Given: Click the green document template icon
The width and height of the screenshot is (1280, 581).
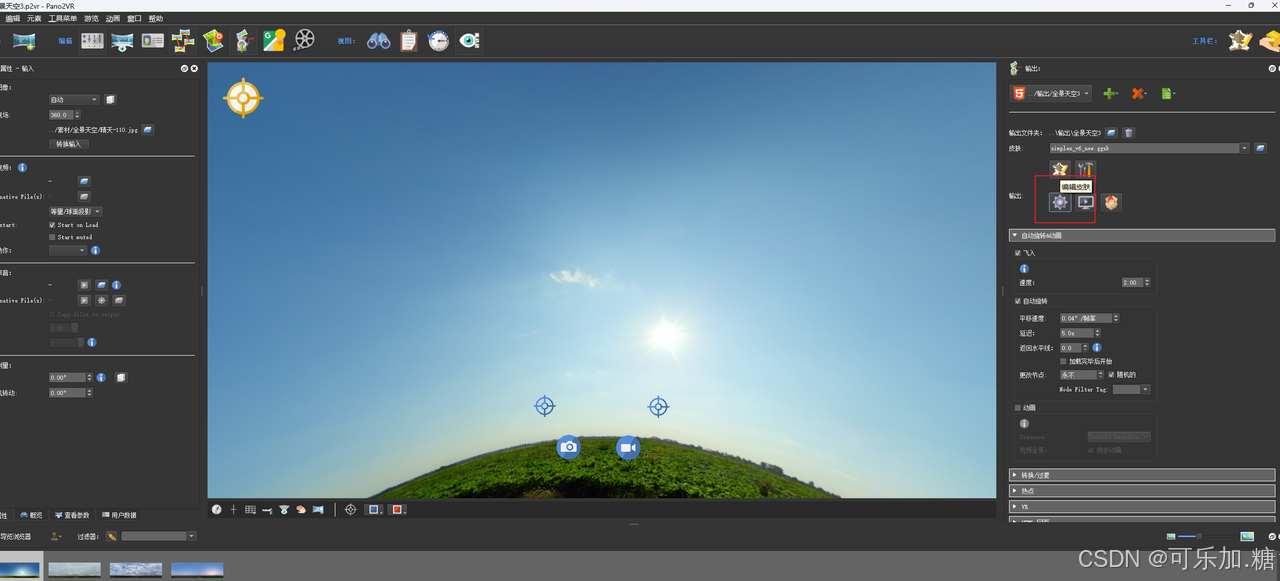Looking at the screenshot, I should point(1166,93).
